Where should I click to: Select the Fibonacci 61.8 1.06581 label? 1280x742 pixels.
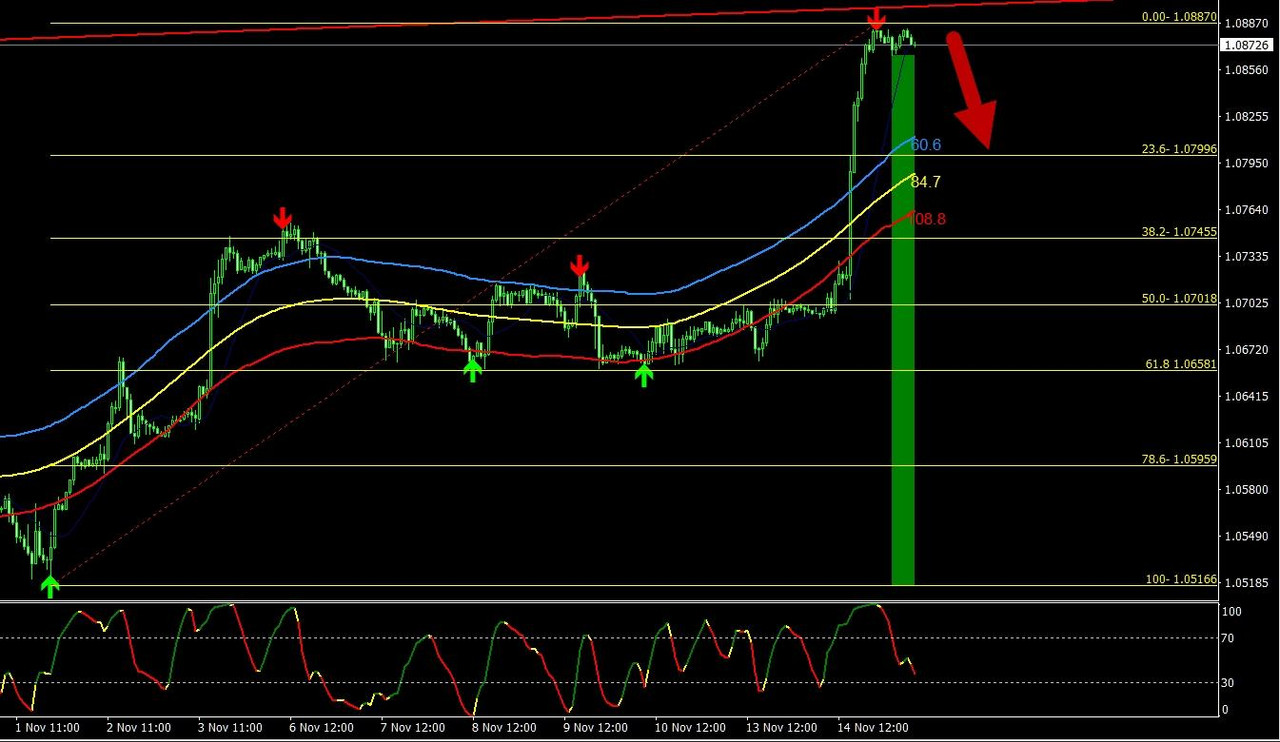(x=1180, y=364)
